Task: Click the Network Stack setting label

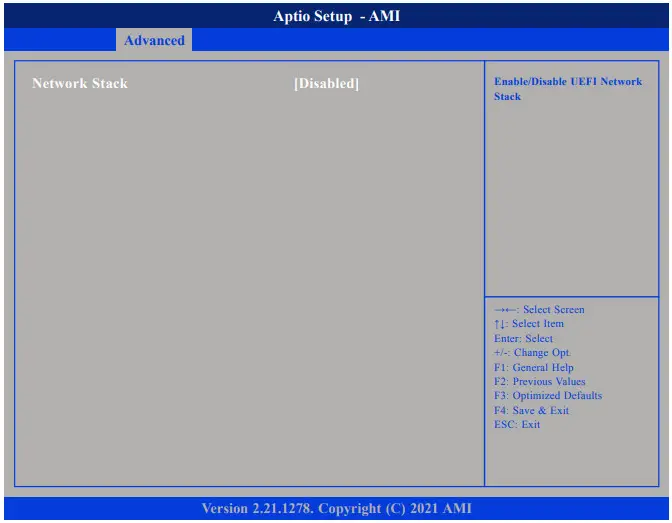Action: pos(80,83)
